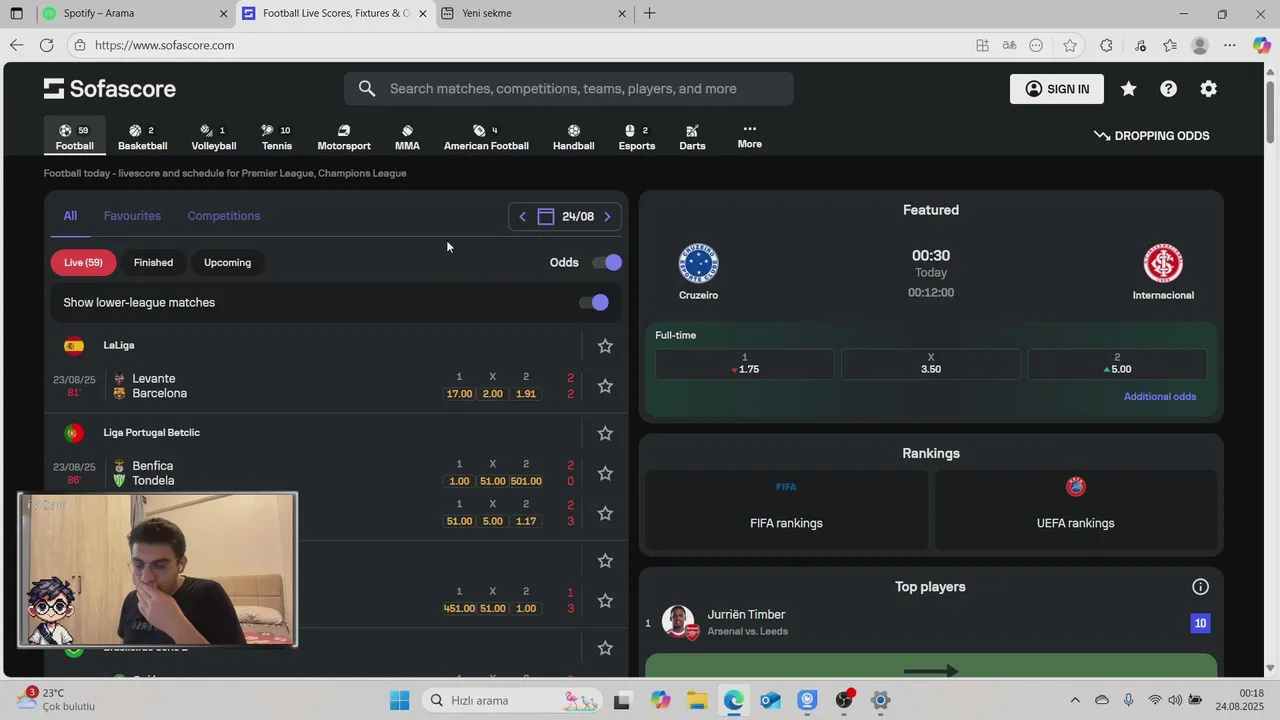Image resolution: width=1280 pixels, height=720 pixels.
Task: Open the Tennis sport category
Action: pos(276,137)
